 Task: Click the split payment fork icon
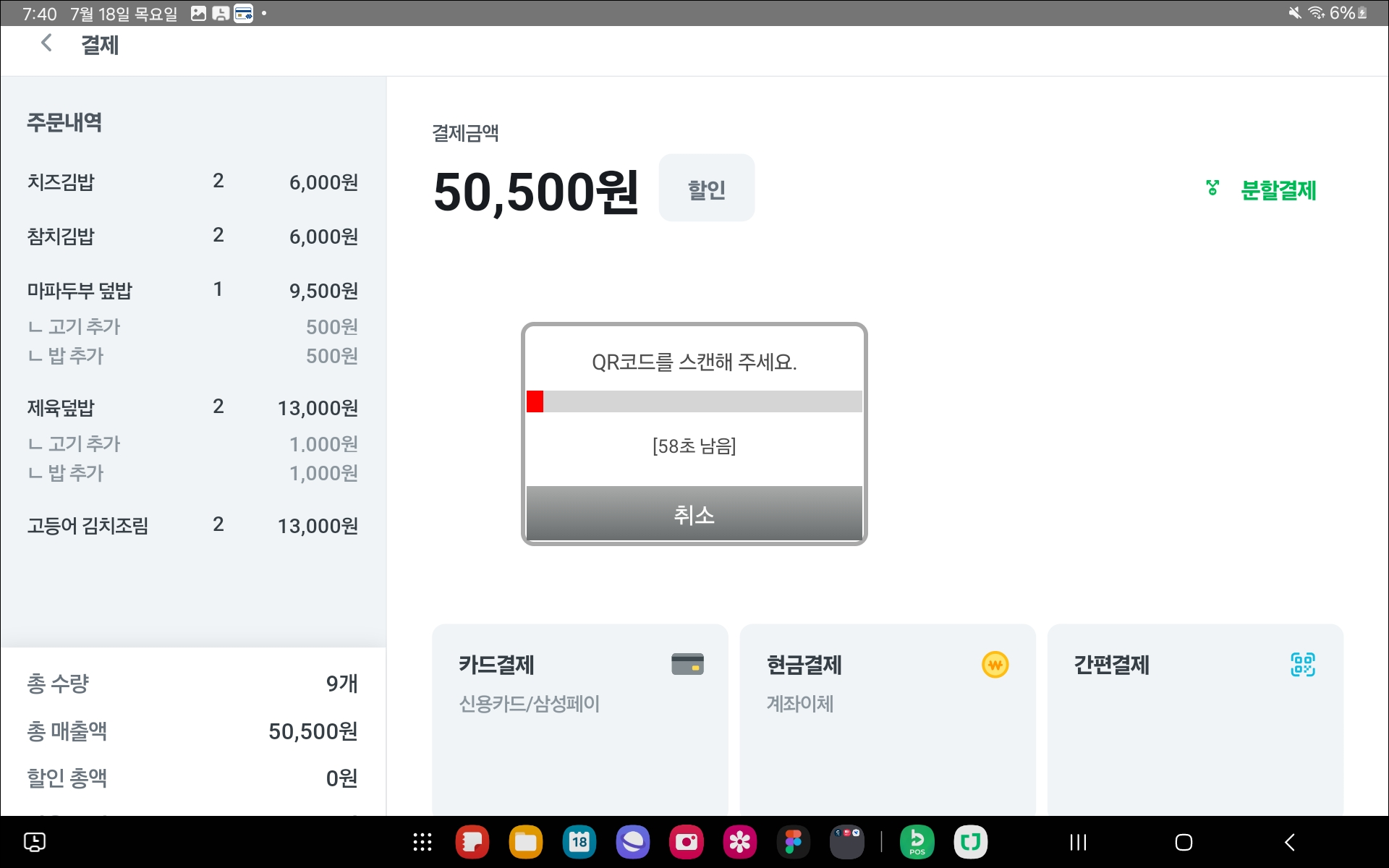pyautogui.click(x=1212, y=188)
